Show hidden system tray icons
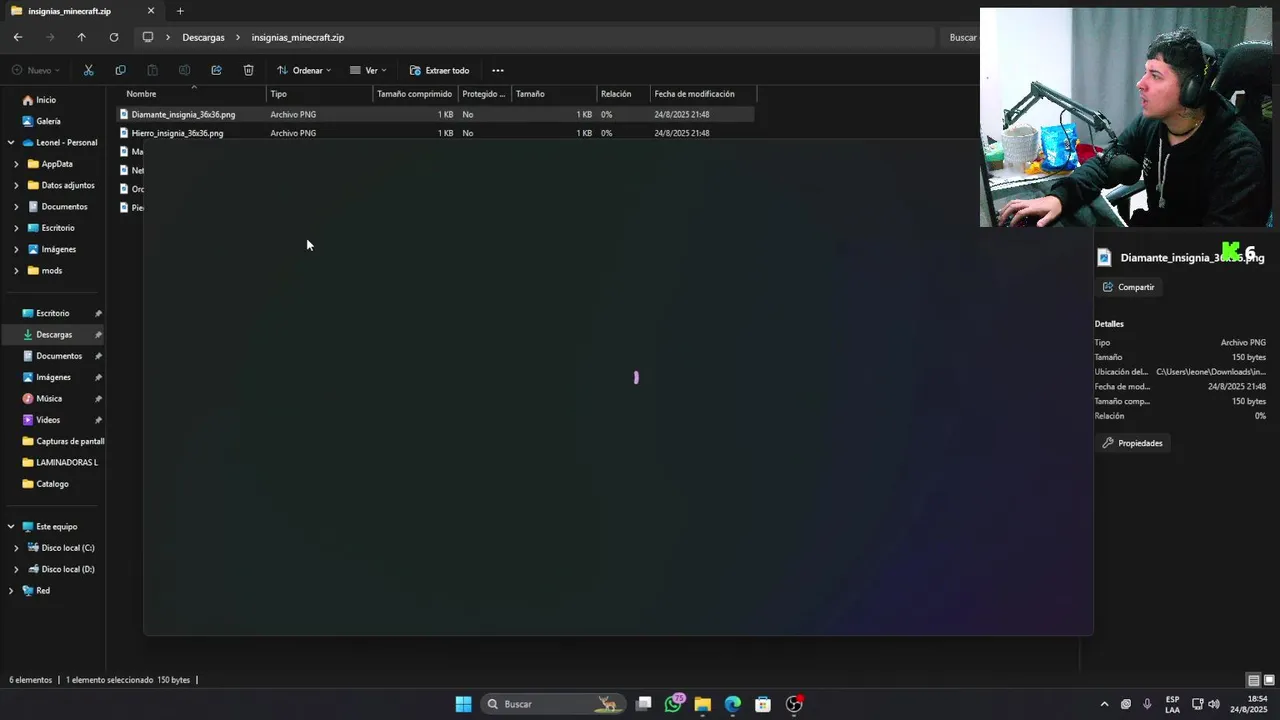This screenshot has width=1280, height=720. pos(1104,704)
